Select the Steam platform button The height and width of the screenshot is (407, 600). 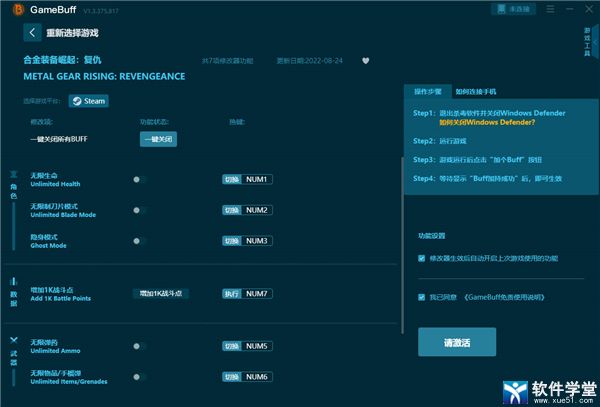88,101
